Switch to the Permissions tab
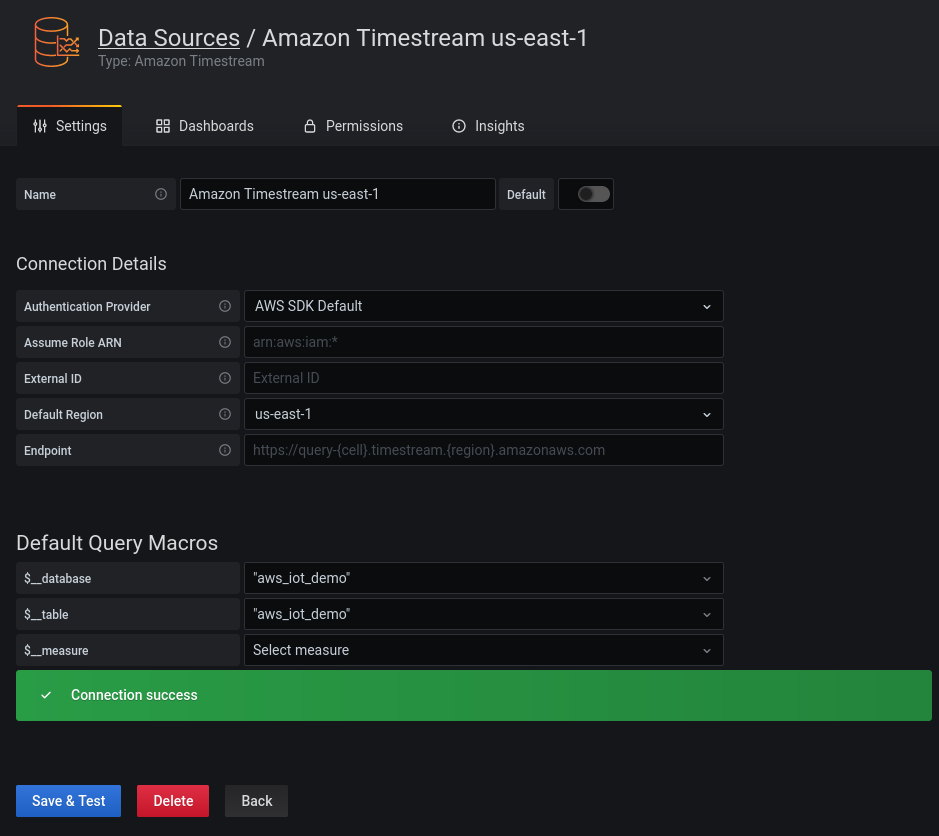Screen dimensions: 939x836 pyautogui.click(x=353, y=126)
